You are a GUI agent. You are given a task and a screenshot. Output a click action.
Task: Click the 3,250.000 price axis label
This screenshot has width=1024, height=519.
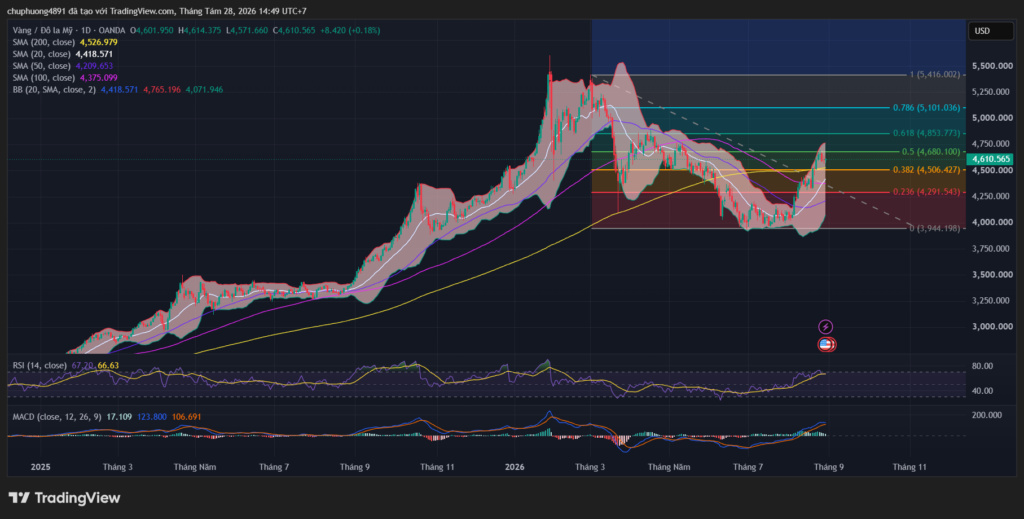point(991,301)
